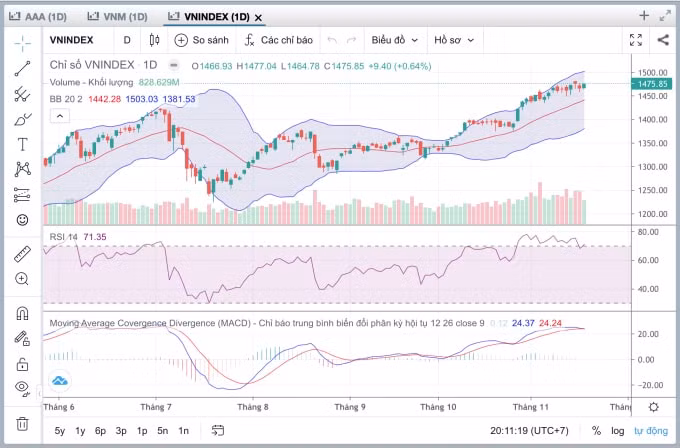Image resolution: width=680 pixels, height=448 pixels.
Task: Click the 1475.85 current price label
Action: click(652, 84)
